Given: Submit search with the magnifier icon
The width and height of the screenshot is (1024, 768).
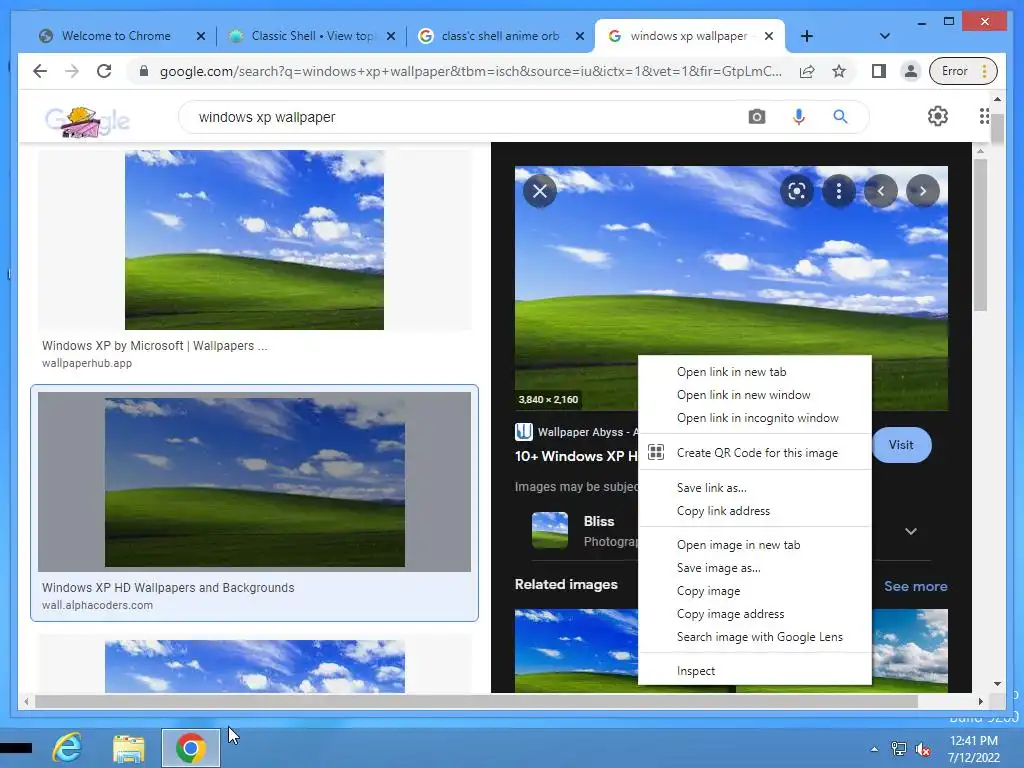Looking at the screenshot, I should pos(840,117).
